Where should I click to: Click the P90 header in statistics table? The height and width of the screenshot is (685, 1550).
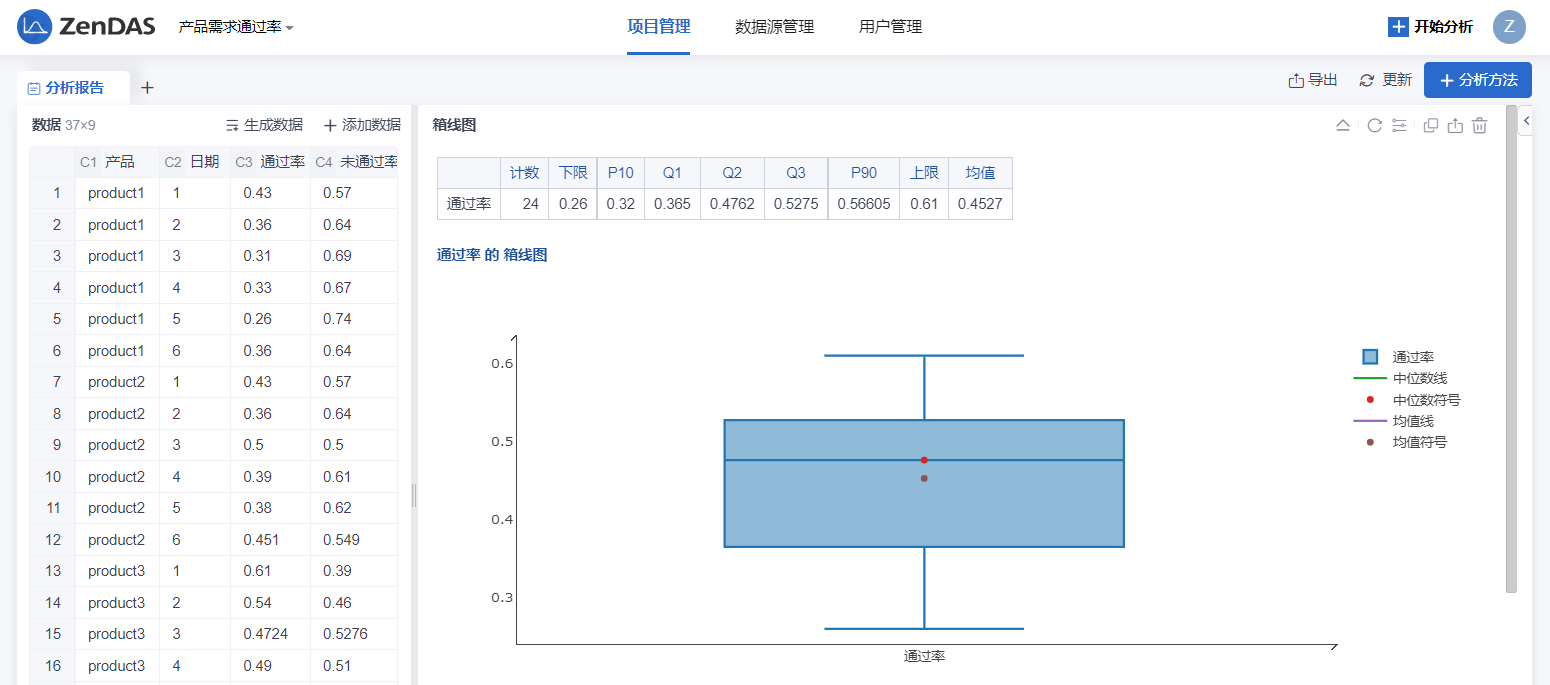[x=864, y=173]
